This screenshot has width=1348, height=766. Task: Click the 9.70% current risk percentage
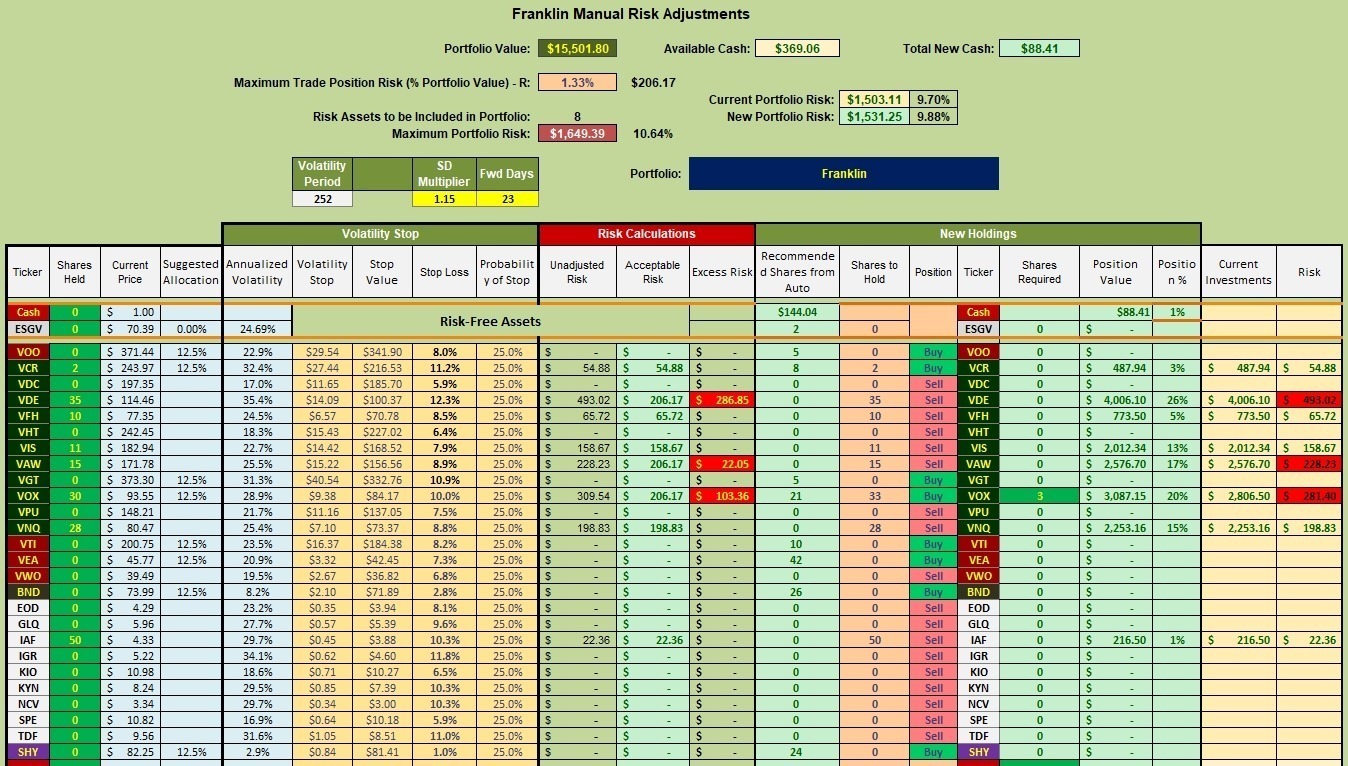pyautogui.click(x=934, y=100)
